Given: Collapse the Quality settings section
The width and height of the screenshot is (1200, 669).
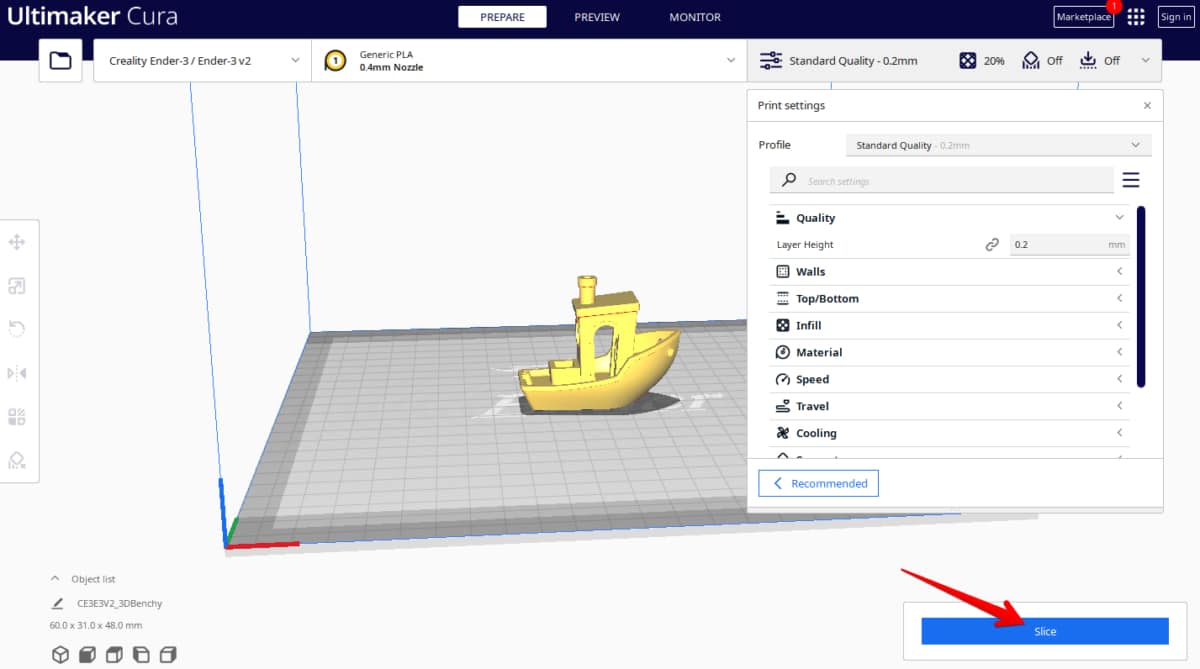Looking at the screenshot, I should pos(1119,217).
